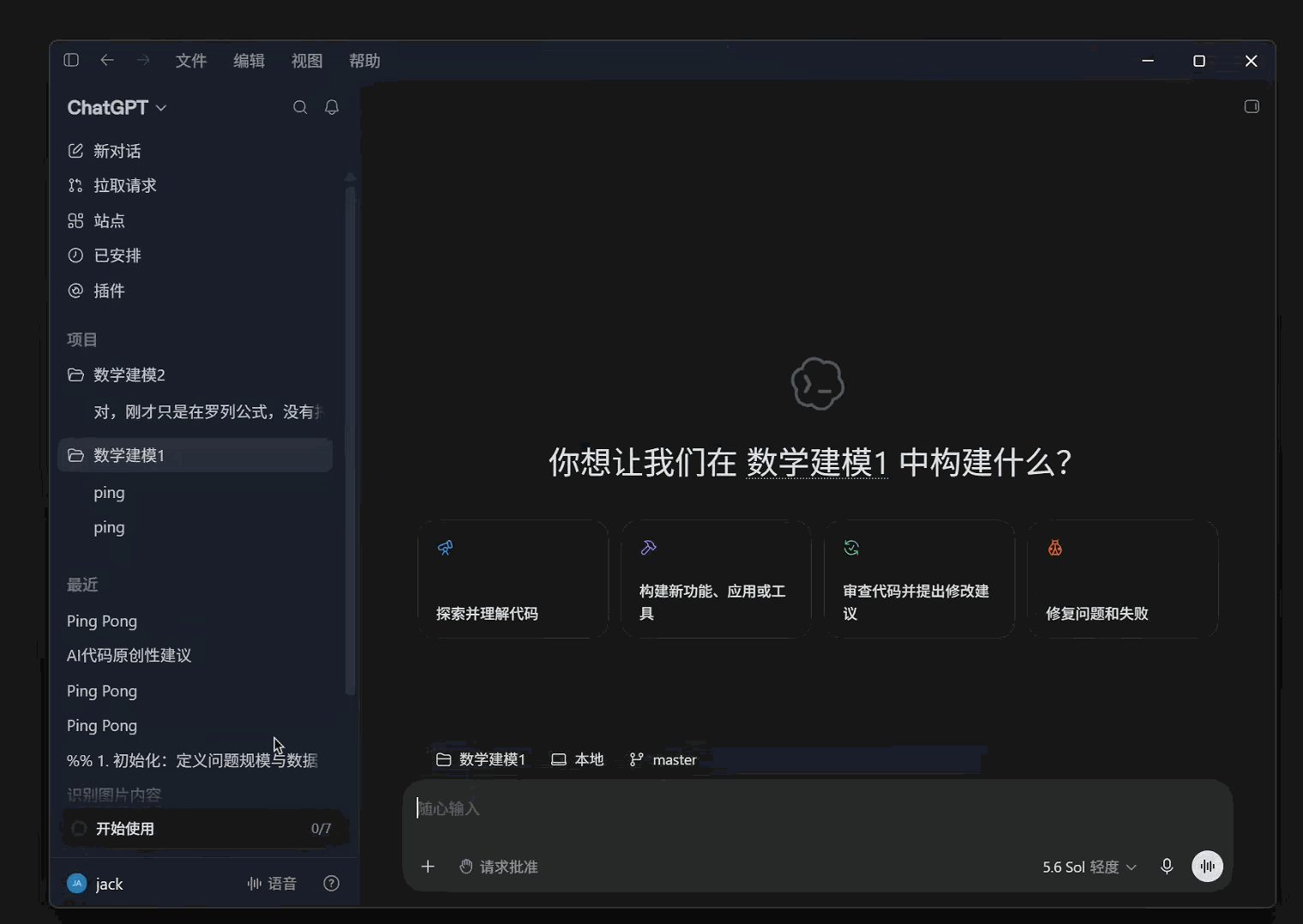
Task: Choose the 修复问题和失败 card
Action: click(1122, 579)
